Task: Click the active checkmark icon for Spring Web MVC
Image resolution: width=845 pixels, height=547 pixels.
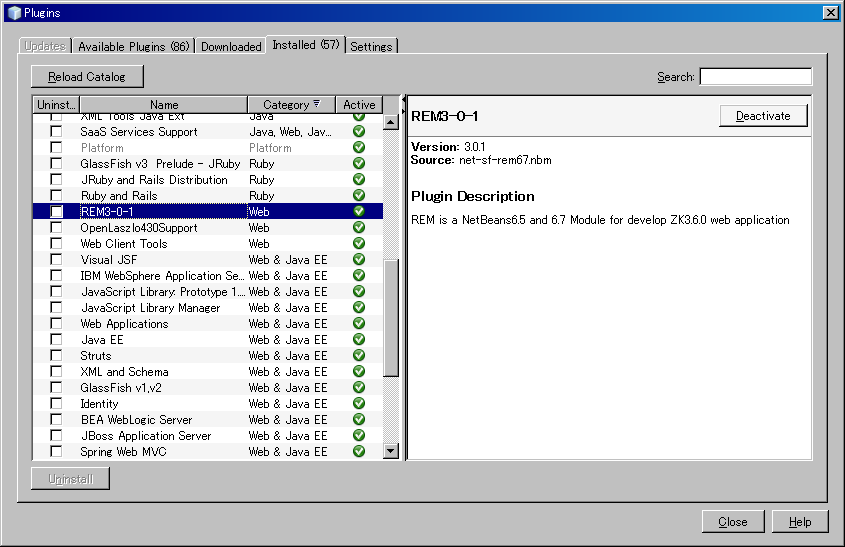Action: click(359, 452)
